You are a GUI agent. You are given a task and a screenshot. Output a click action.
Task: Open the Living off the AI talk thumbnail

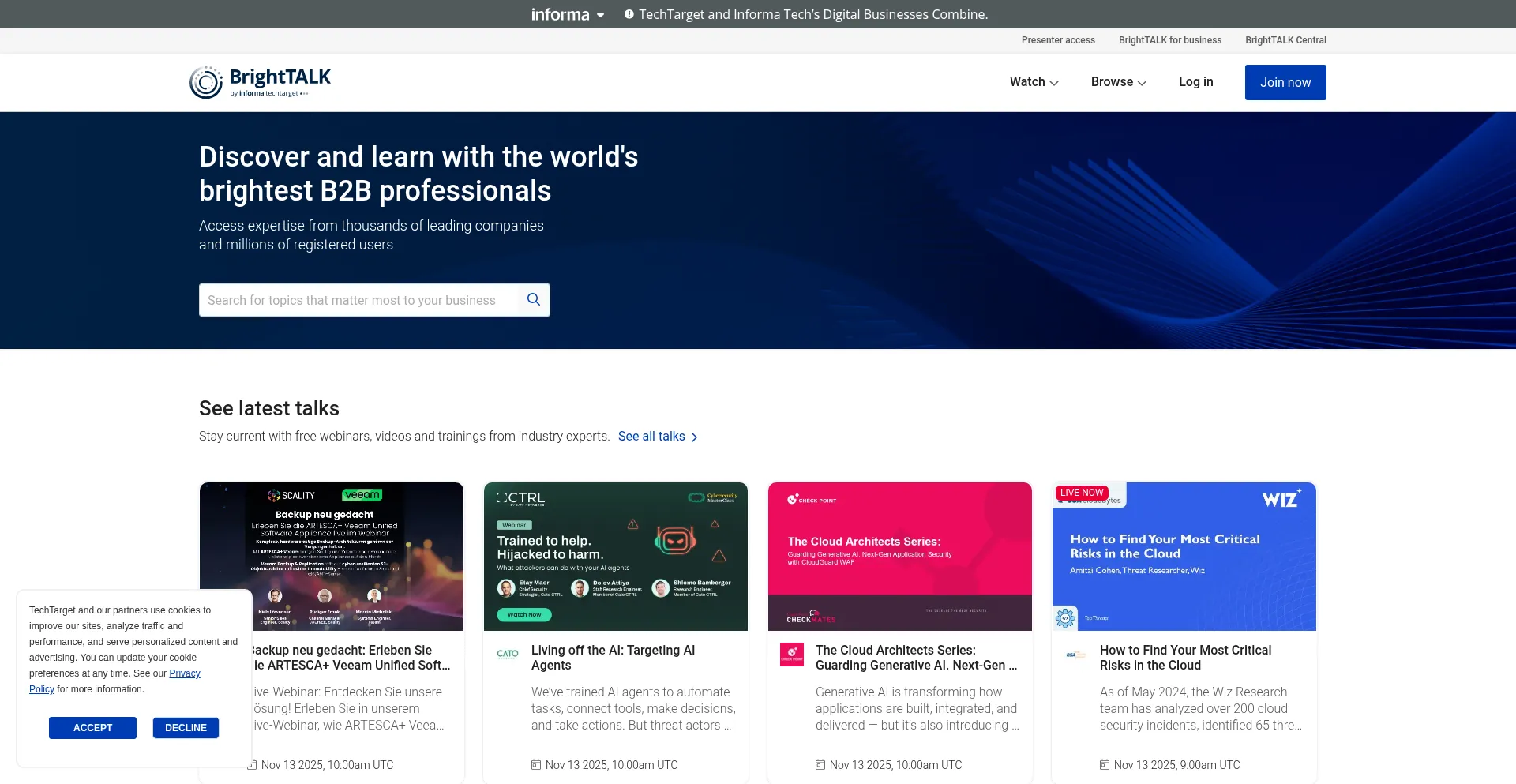(616, 557)
